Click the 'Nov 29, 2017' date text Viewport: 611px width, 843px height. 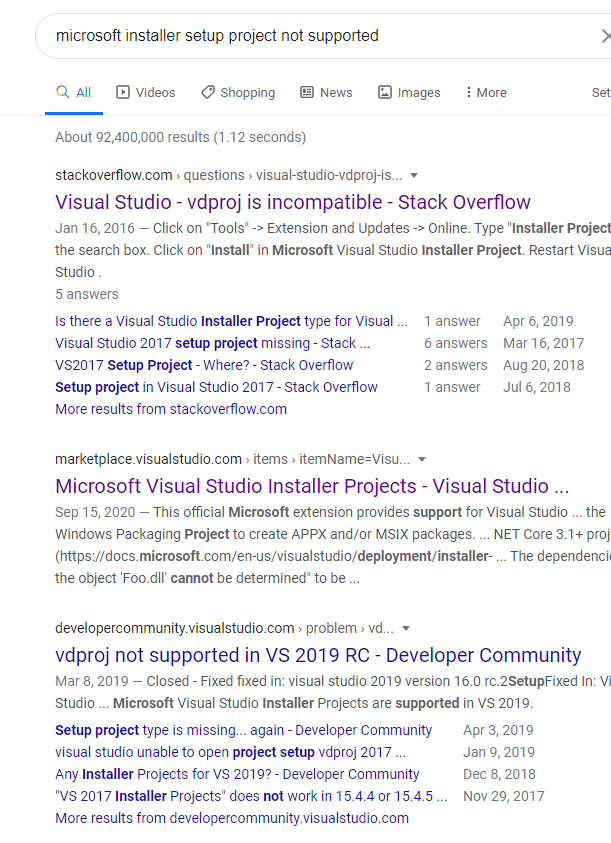pyautogui.click(x=503, y=796)
